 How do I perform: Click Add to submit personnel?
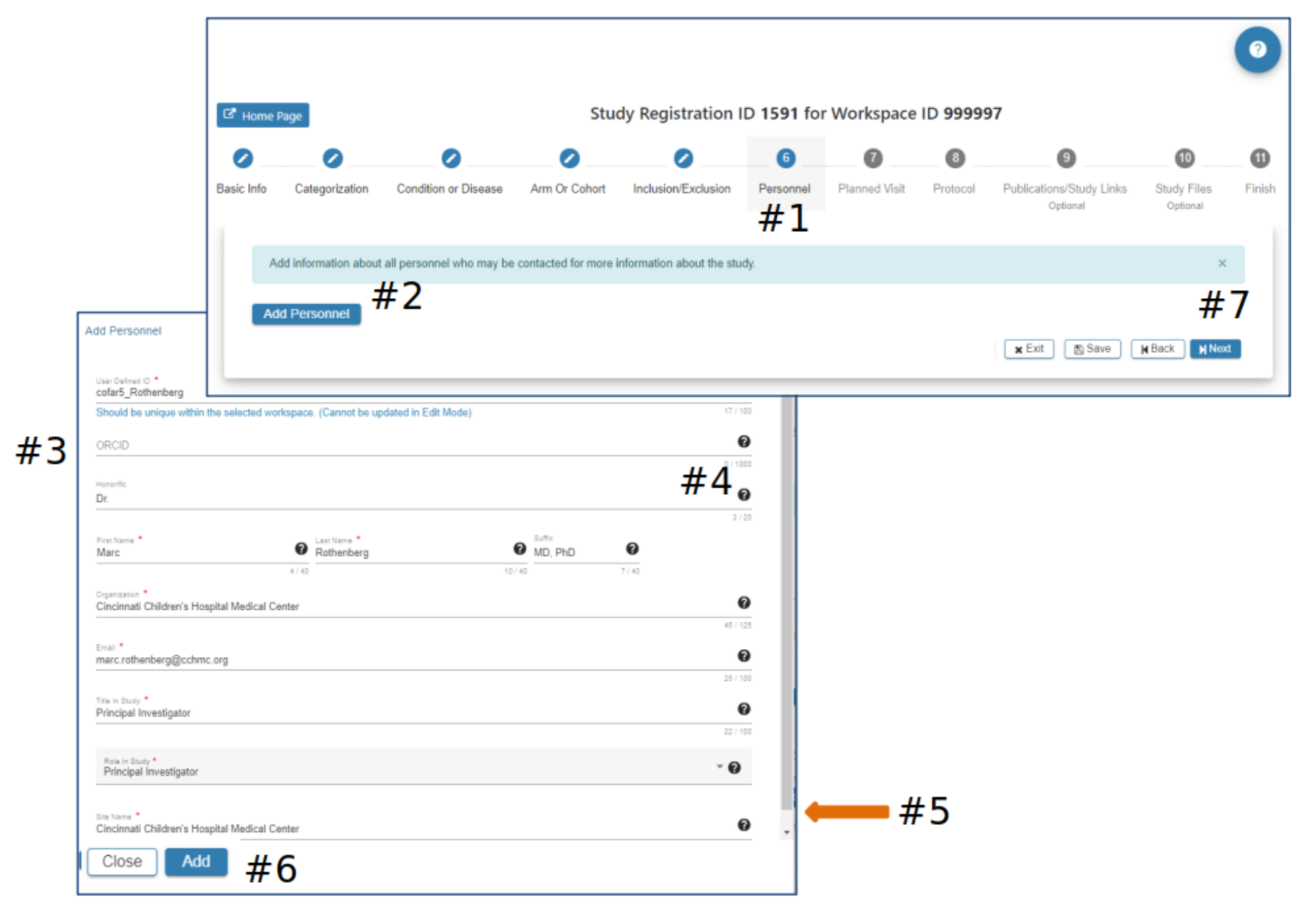pos(196,862)
